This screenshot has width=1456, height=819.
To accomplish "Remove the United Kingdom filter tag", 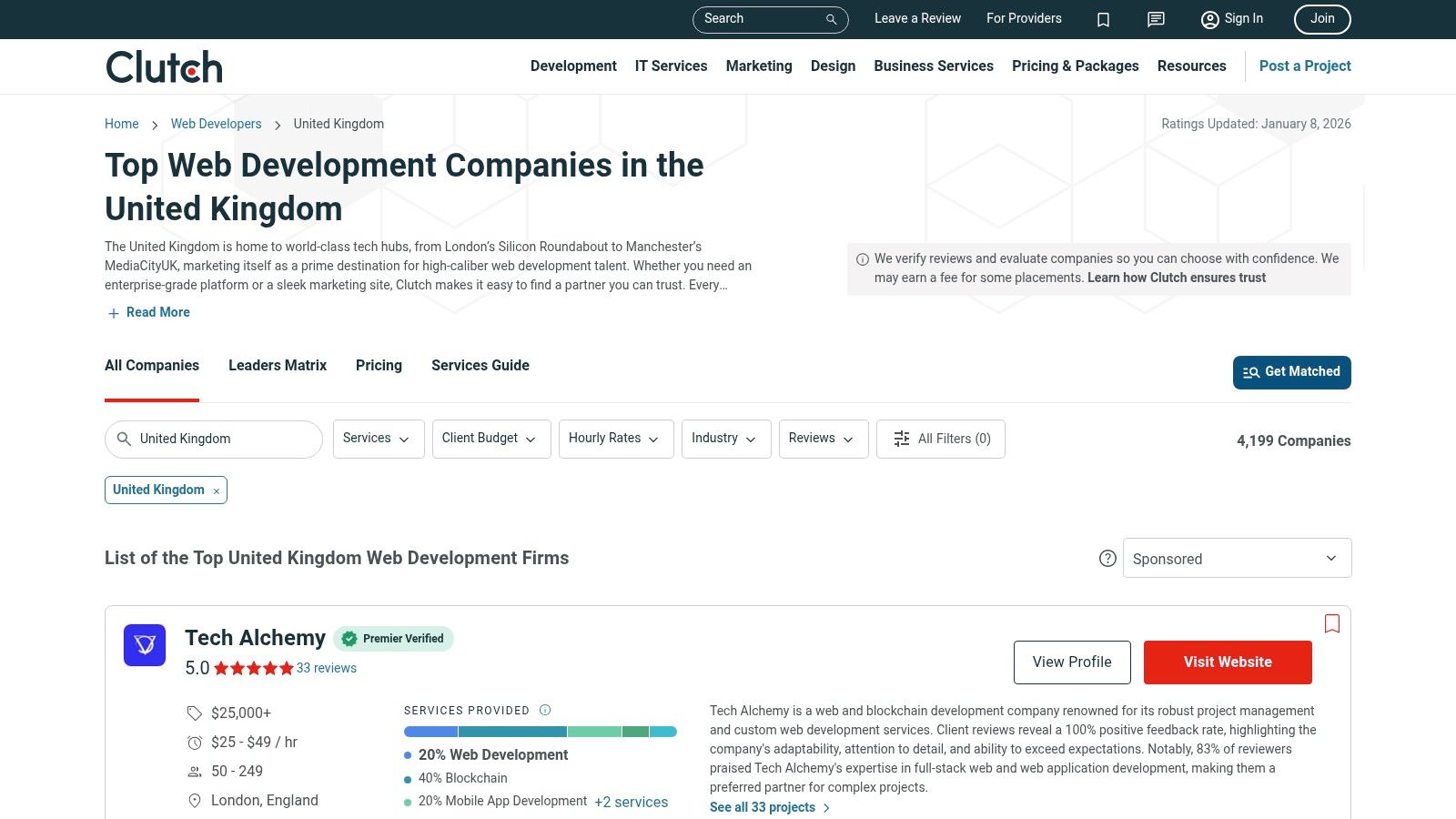I will [x=216, y=490].
